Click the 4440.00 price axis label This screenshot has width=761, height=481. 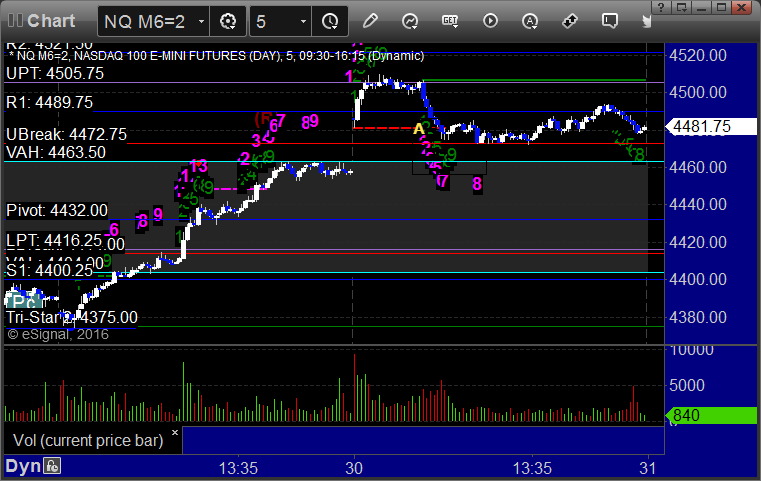(697, 204)
